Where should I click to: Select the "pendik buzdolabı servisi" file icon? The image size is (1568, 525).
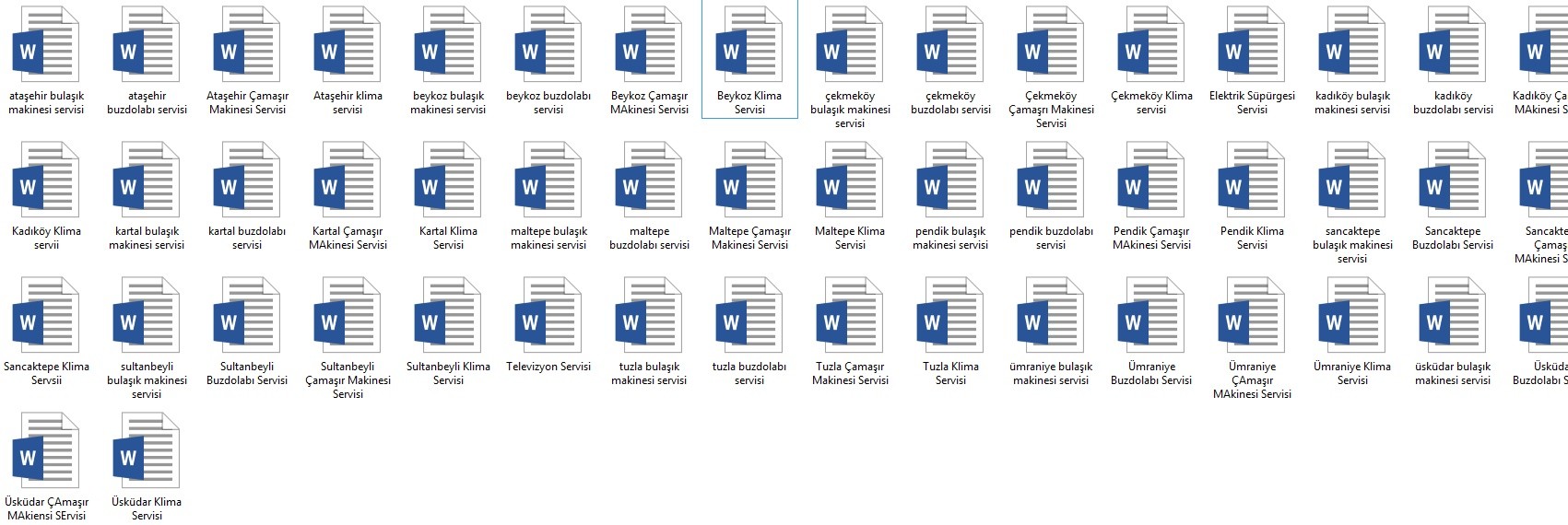1050,180
